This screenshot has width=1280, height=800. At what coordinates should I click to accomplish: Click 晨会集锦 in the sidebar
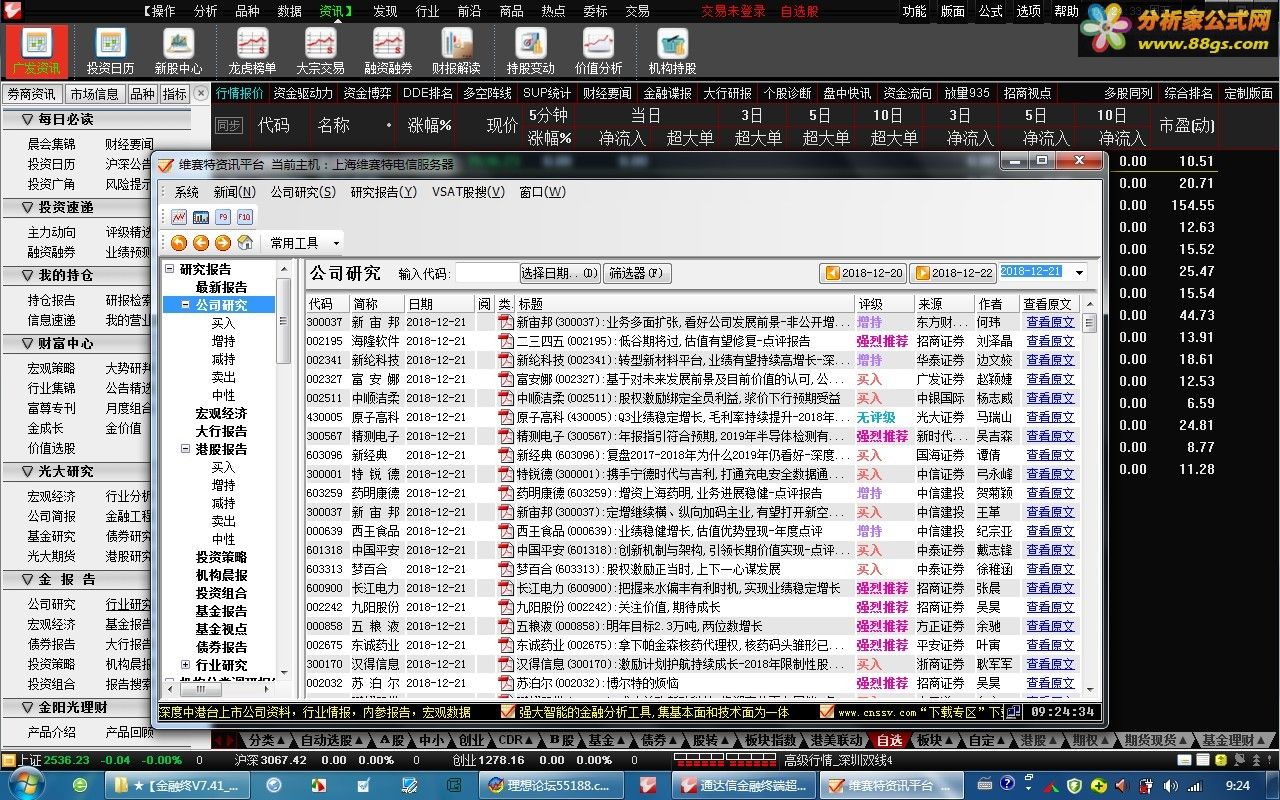pos(51,144)
